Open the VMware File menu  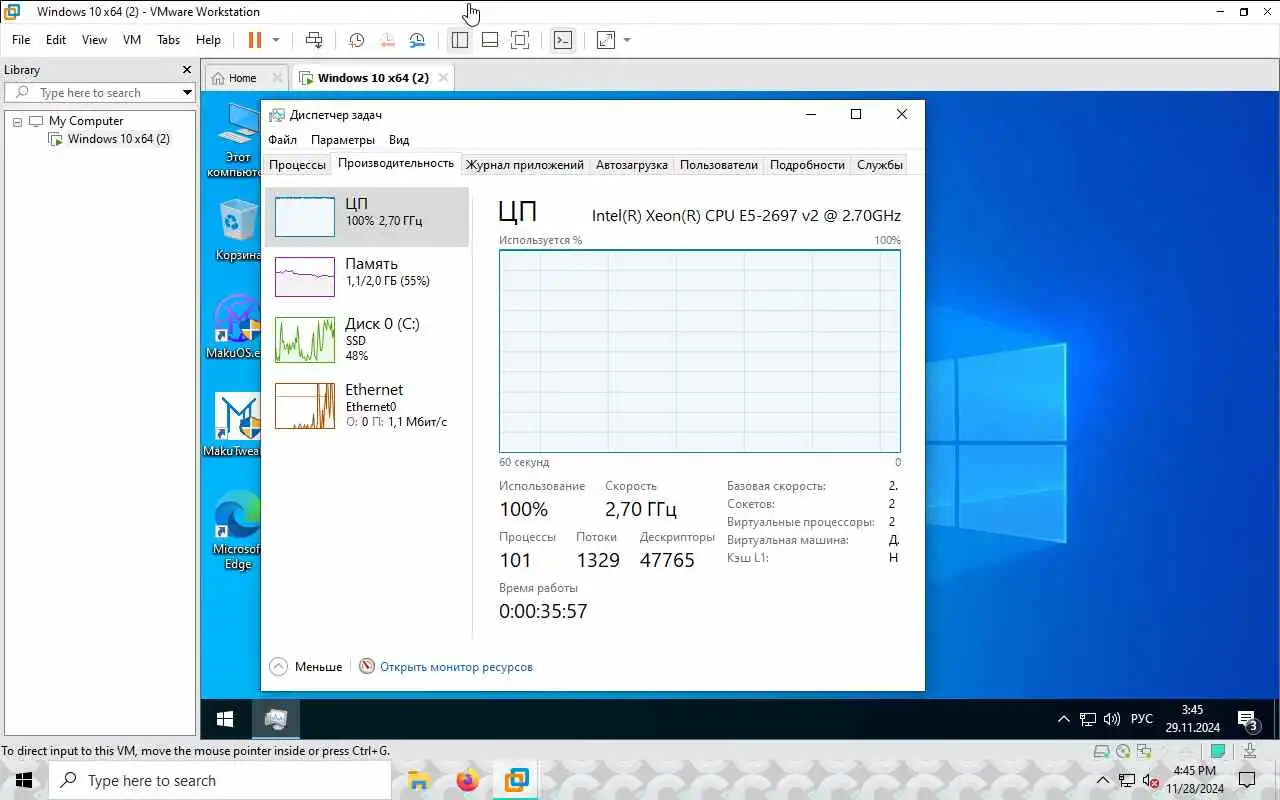click(x=21, y=40)
